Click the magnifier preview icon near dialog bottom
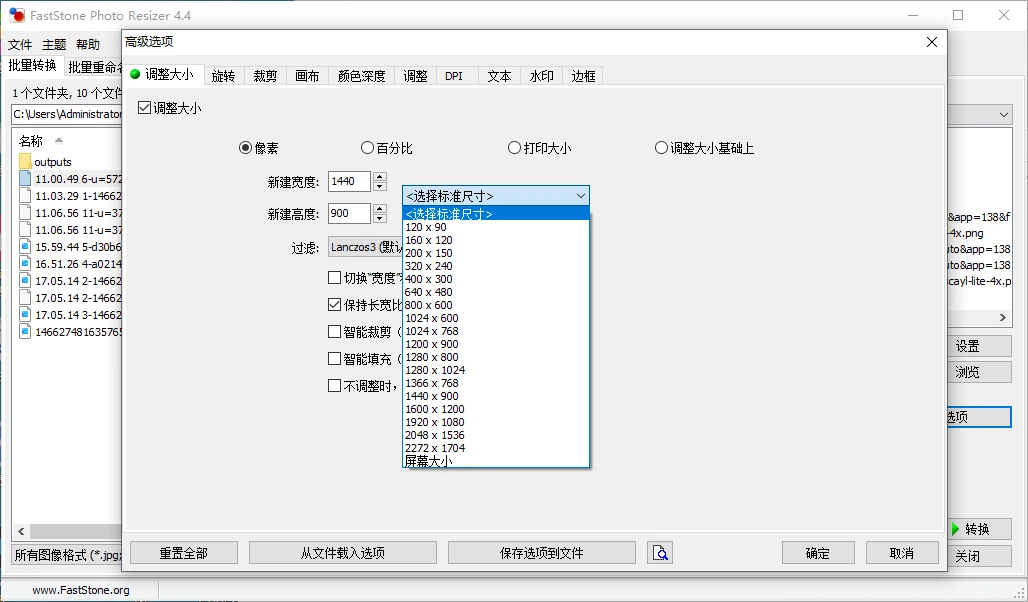Screen dimensions: 1028x602 tap(660, 552)
